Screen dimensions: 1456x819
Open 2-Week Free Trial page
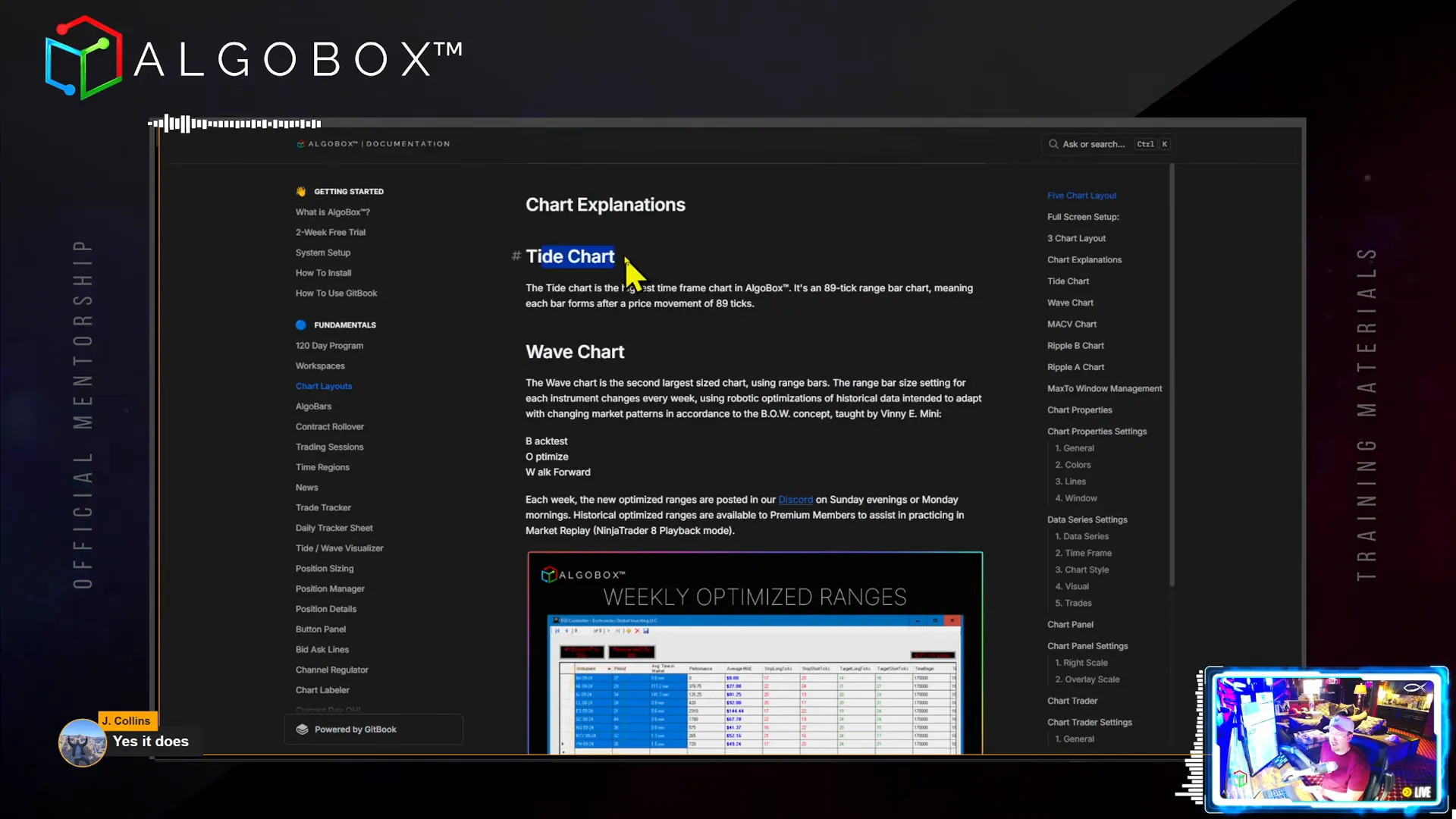[331, 233]
